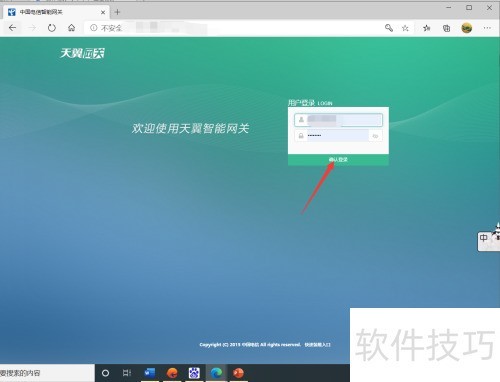Open Cortana circle icon on taskbar
The image size is (500, 382).
105,373
